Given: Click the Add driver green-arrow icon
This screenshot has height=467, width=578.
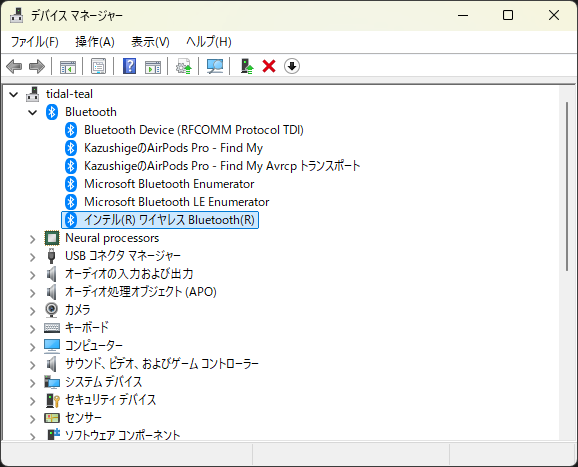Looking at the screenshot, I should [x=247, y=67].
